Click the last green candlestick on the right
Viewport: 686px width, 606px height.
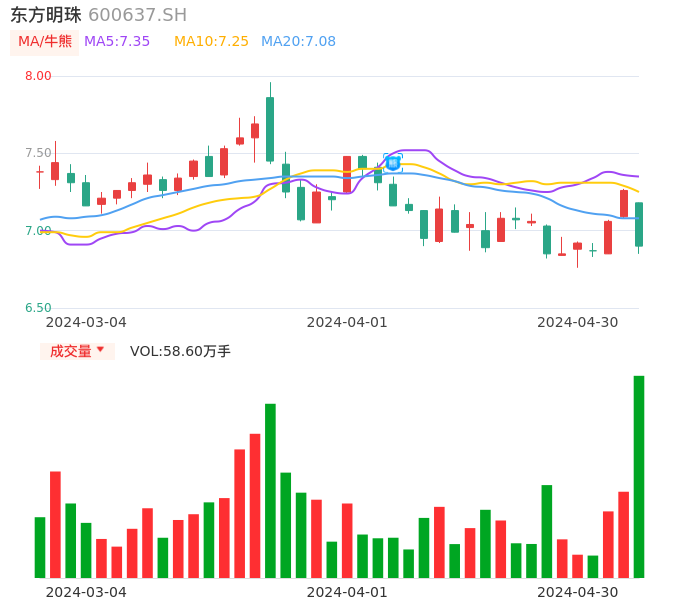(x=639, y=224)
